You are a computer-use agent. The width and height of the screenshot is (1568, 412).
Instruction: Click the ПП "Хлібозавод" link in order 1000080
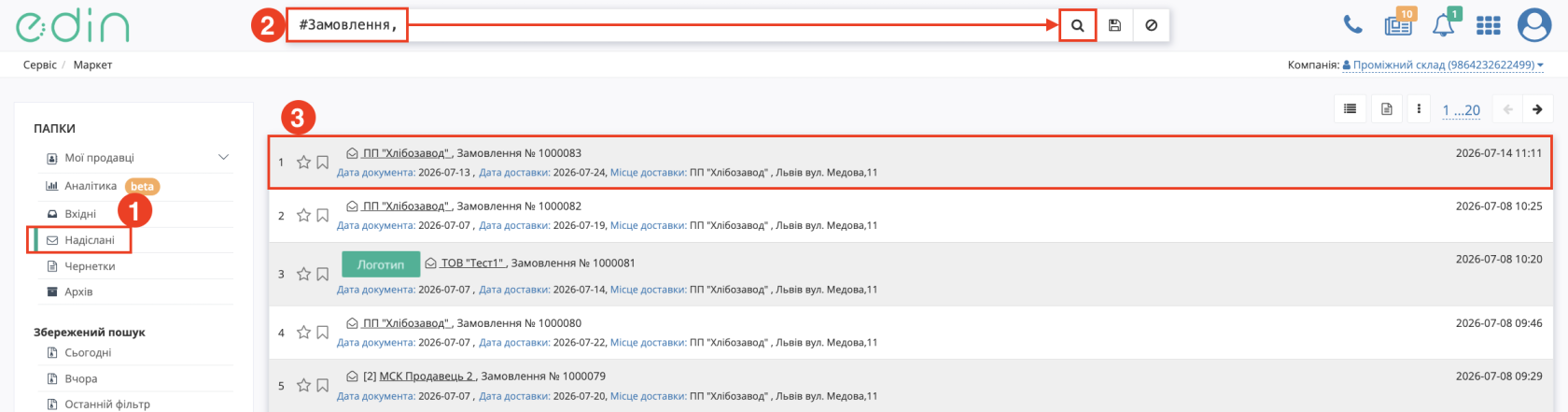406,323
